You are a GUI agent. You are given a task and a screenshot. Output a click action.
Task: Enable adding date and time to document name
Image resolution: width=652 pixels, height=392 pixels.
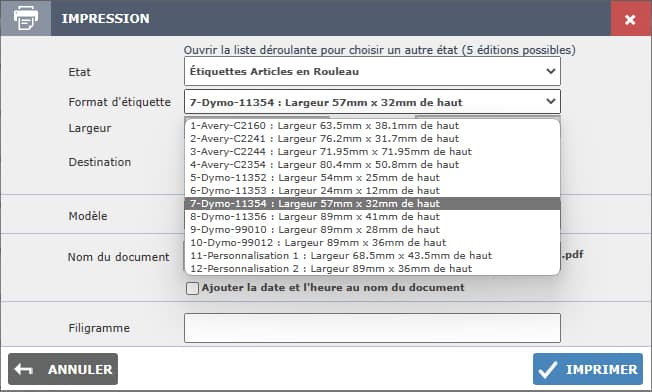pyautogui.click(x=192, y=288)
